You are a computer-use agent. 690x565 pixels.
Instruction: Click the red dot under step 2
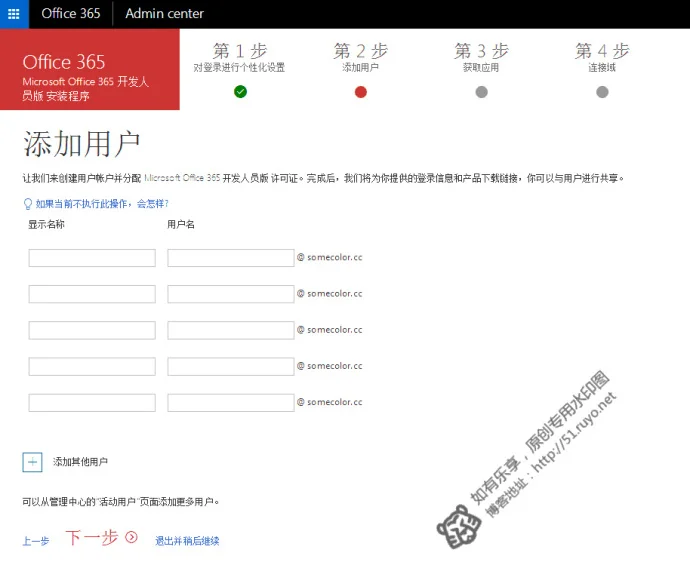pos(361,92)
